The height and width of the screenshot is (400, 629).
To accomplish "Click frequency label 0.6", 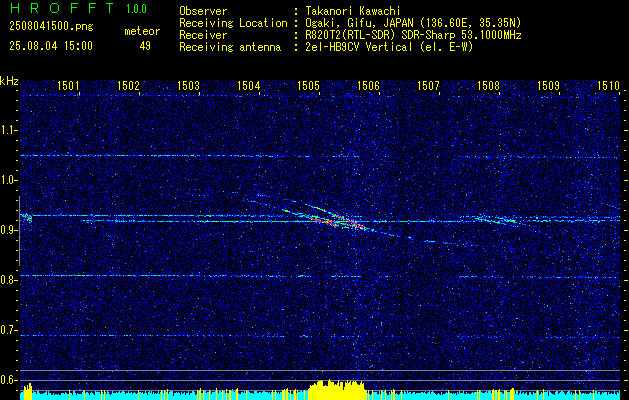I will point(8,380).
